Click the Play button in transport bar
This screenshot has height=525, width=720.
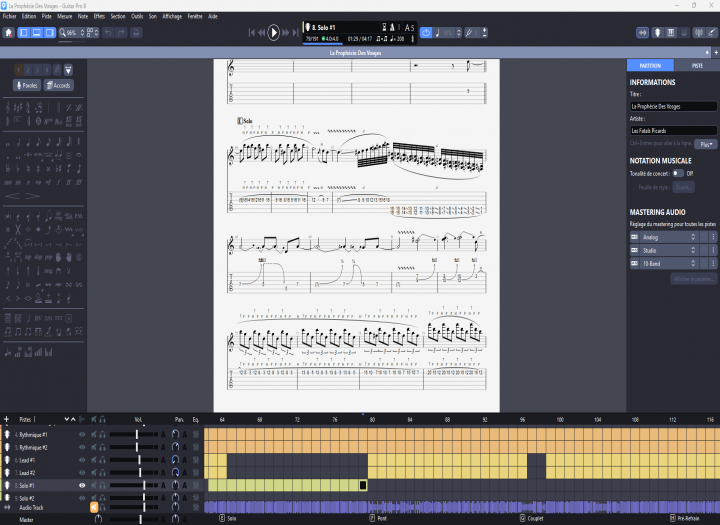[x=274, y=32]
